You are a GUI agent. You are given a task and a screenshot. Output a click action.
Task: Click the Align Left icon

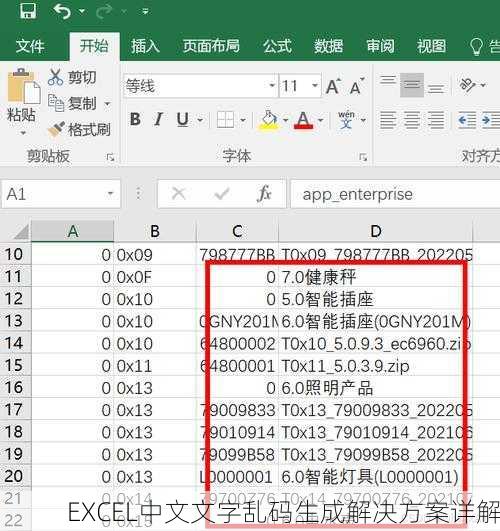tap(388, 120)
